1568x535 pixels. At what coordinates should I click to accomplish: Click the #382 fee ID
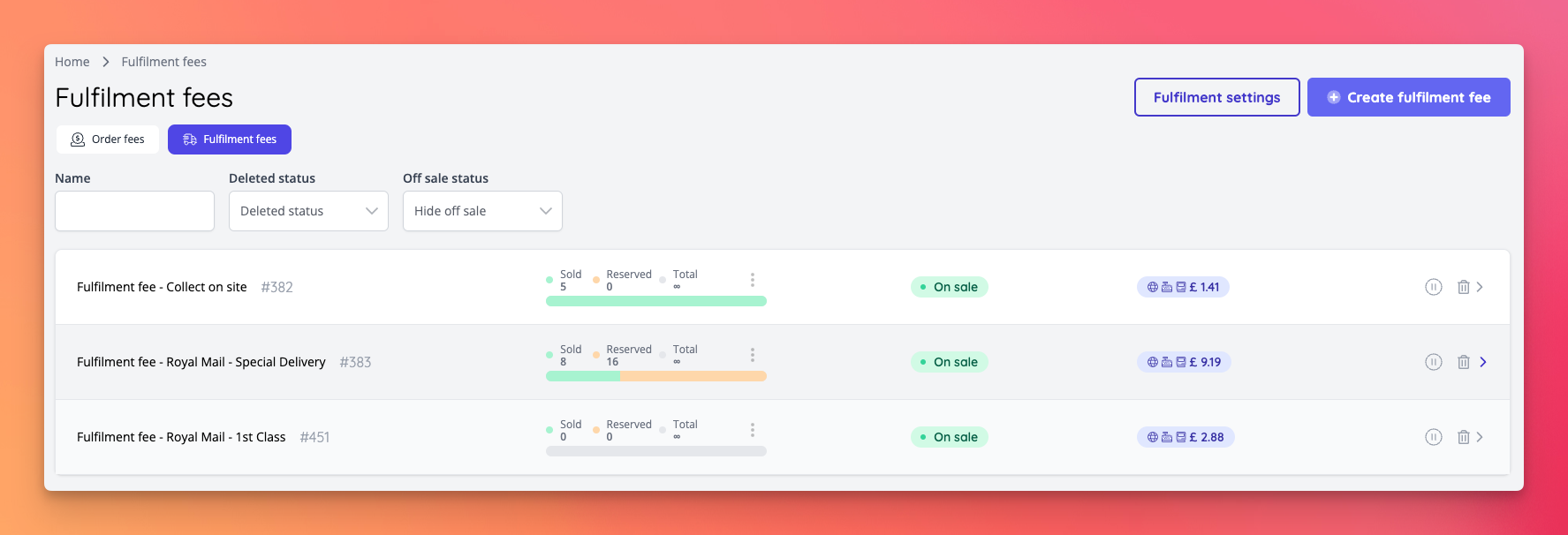coord(276,287)
